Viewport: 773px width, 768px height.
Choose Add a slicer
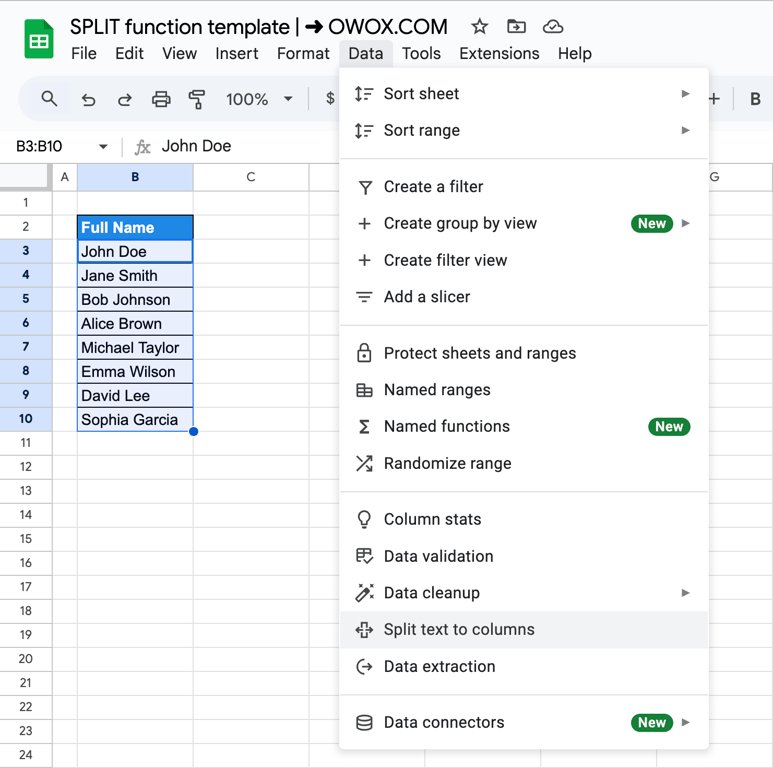pos(524,297)
